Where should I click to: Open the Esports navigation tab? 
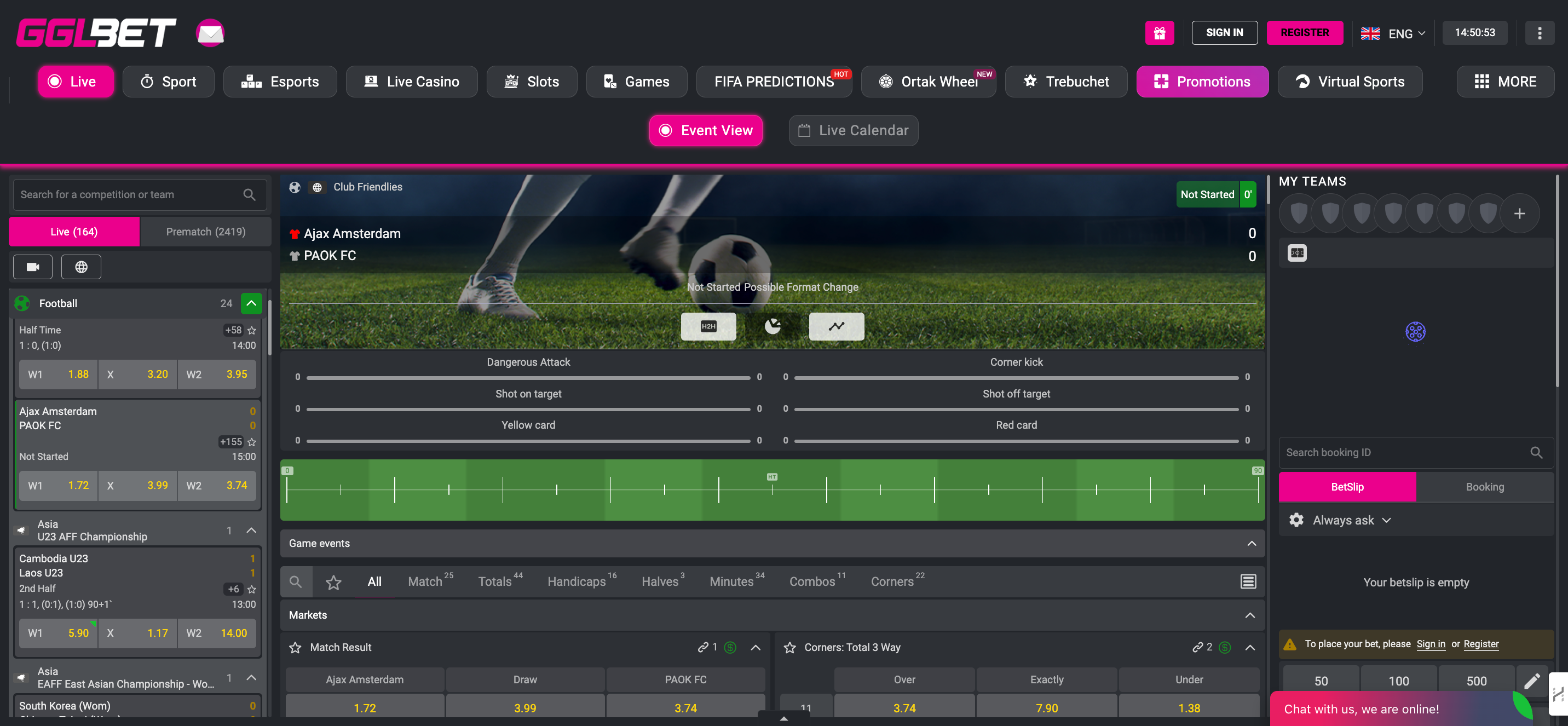tap(280, 82)
